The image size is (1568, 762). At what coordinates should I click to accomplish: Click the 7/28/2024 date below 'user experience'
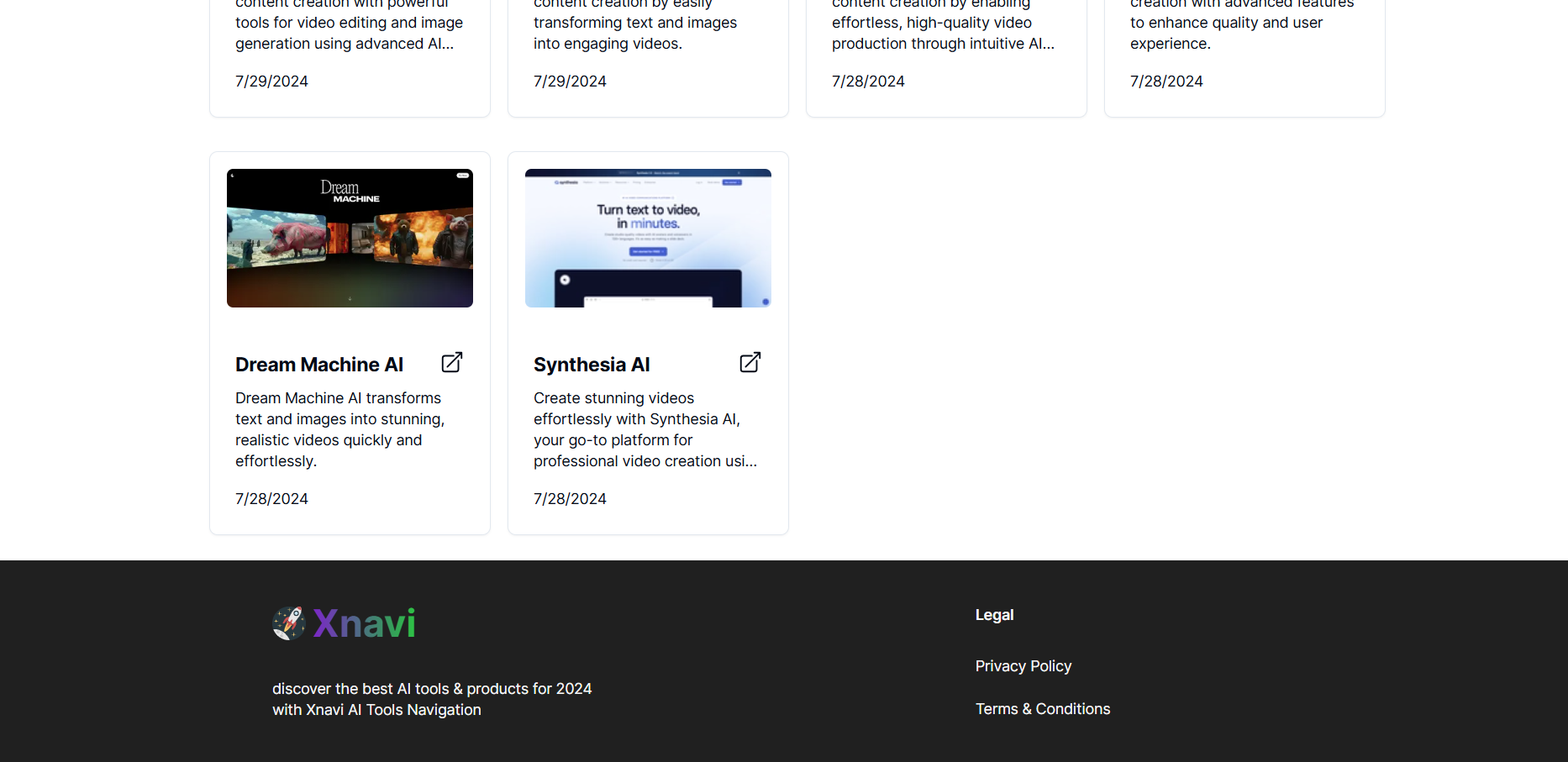tap(1166, 81)
